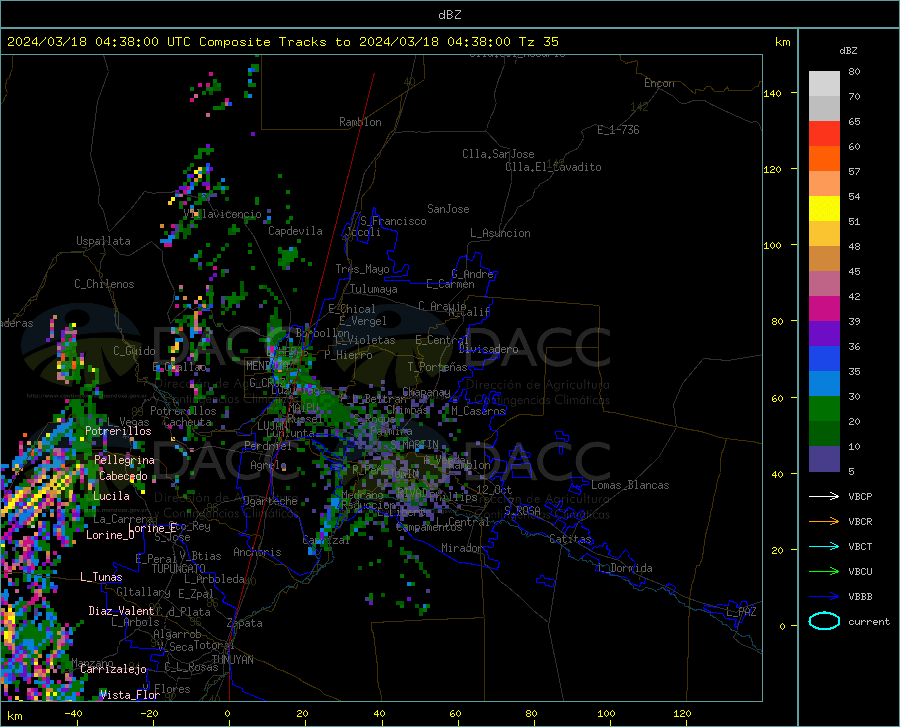900x727 pixels.
Task: Click the 'Divisadero' place label
Action: click(488, 349)
